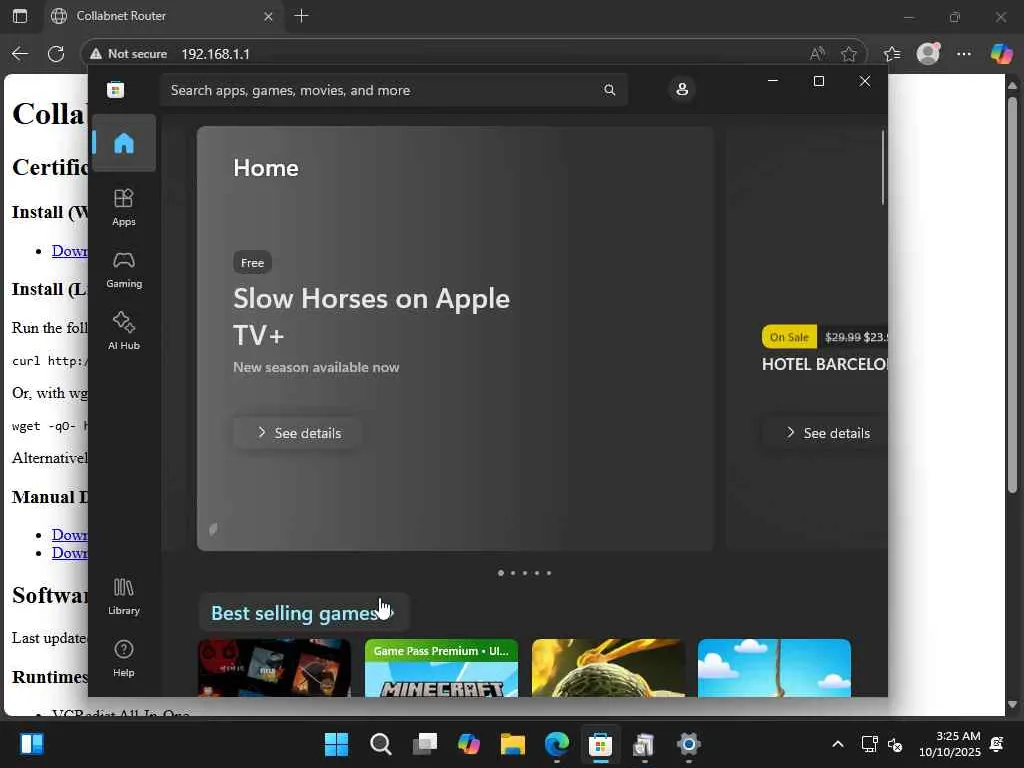Open the network tray icon

(869, 744)
